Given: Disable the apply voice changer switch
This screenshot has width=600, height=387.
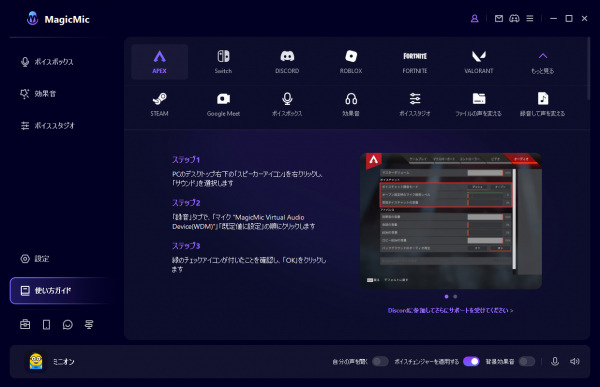Looking at the screenshot, I should coord(471,361).
